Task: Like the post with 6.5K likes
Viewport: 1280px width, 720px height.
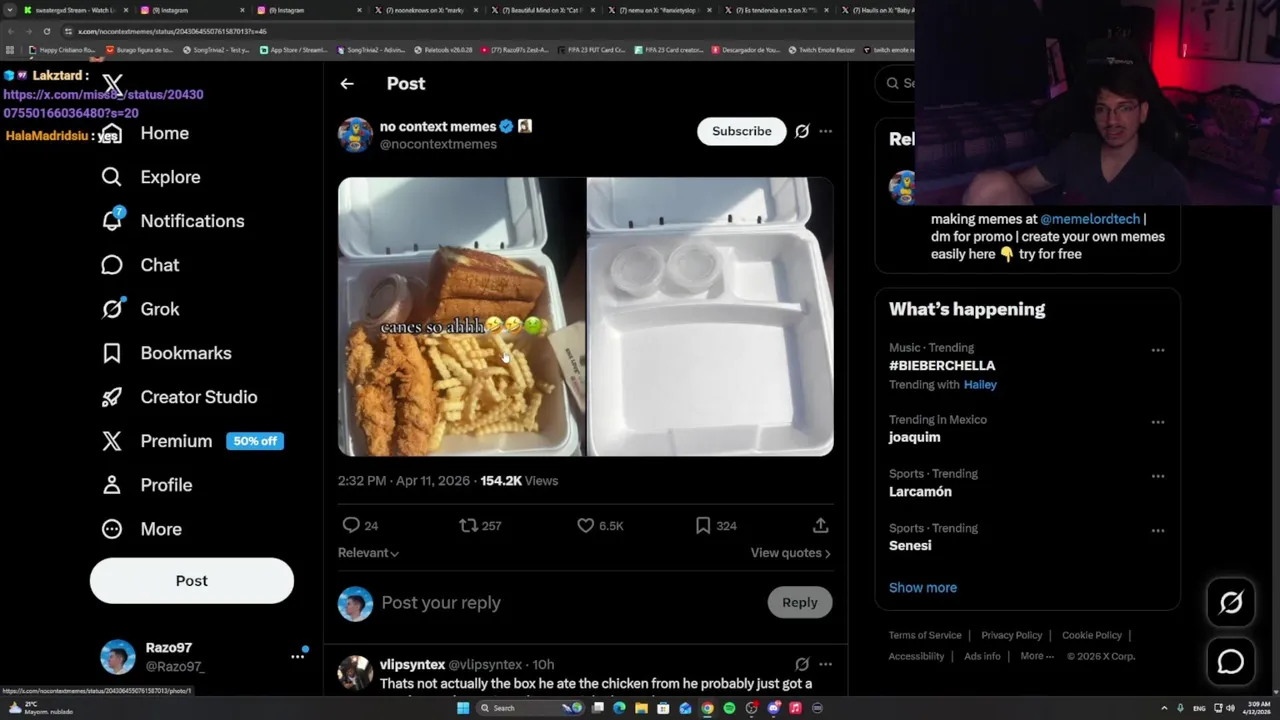Action: coord(586,525)
